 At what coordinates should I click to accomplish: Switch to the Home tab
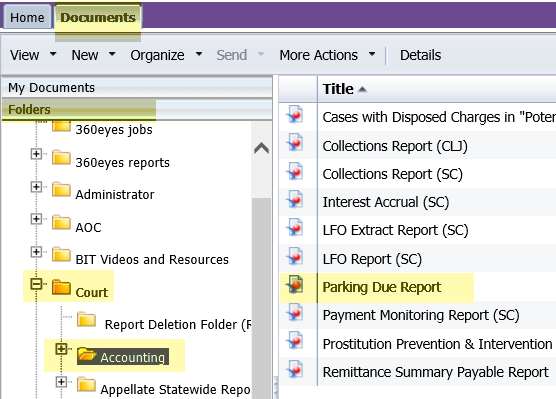(27, 17)
